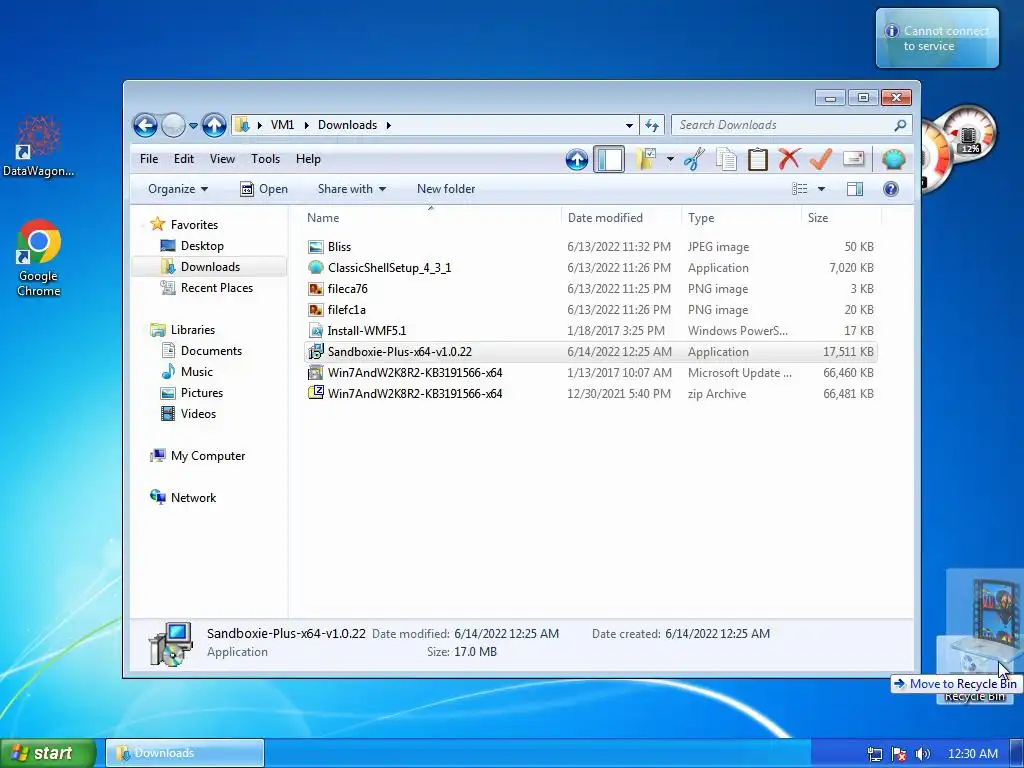
Task: Open Classic Shell settings shell icon
Action: (x=893, y=159)
